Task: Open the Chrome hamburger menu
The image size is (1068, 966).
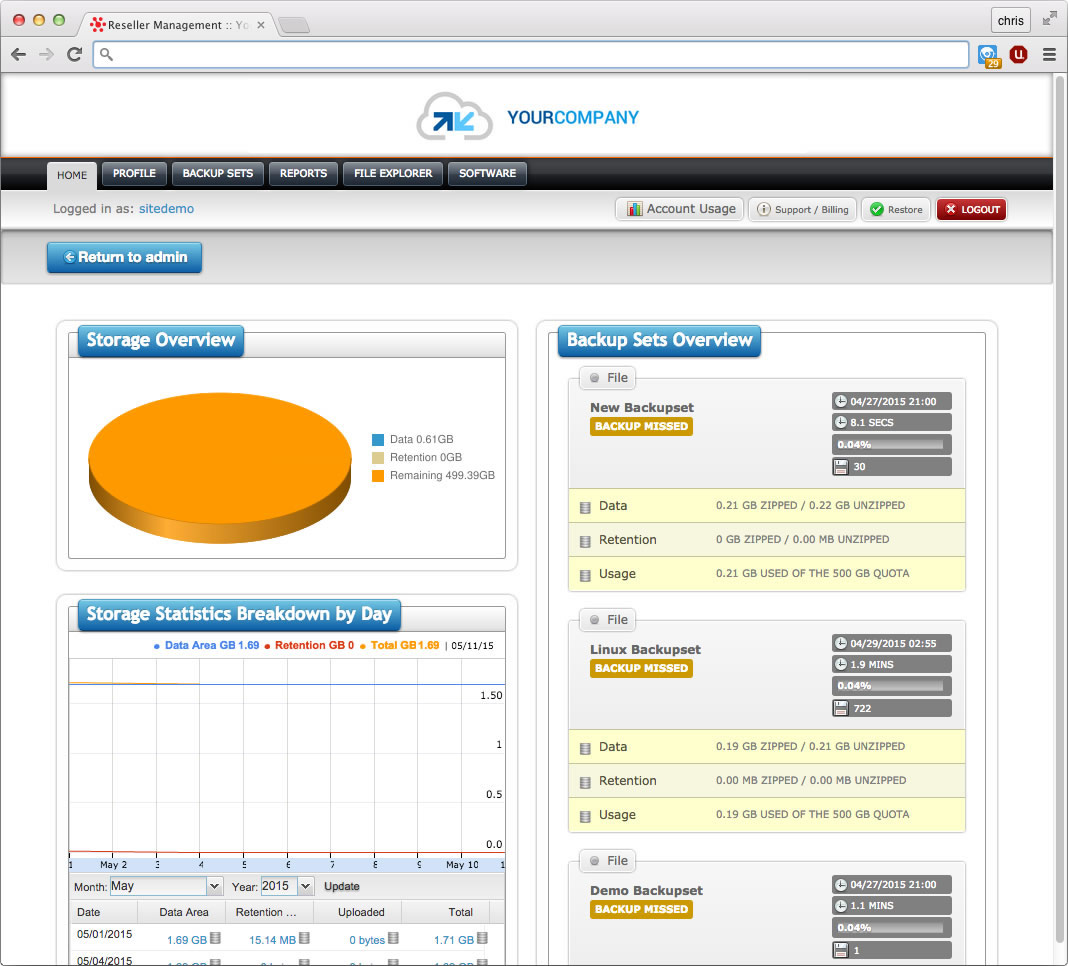Action: [1049, 54]
